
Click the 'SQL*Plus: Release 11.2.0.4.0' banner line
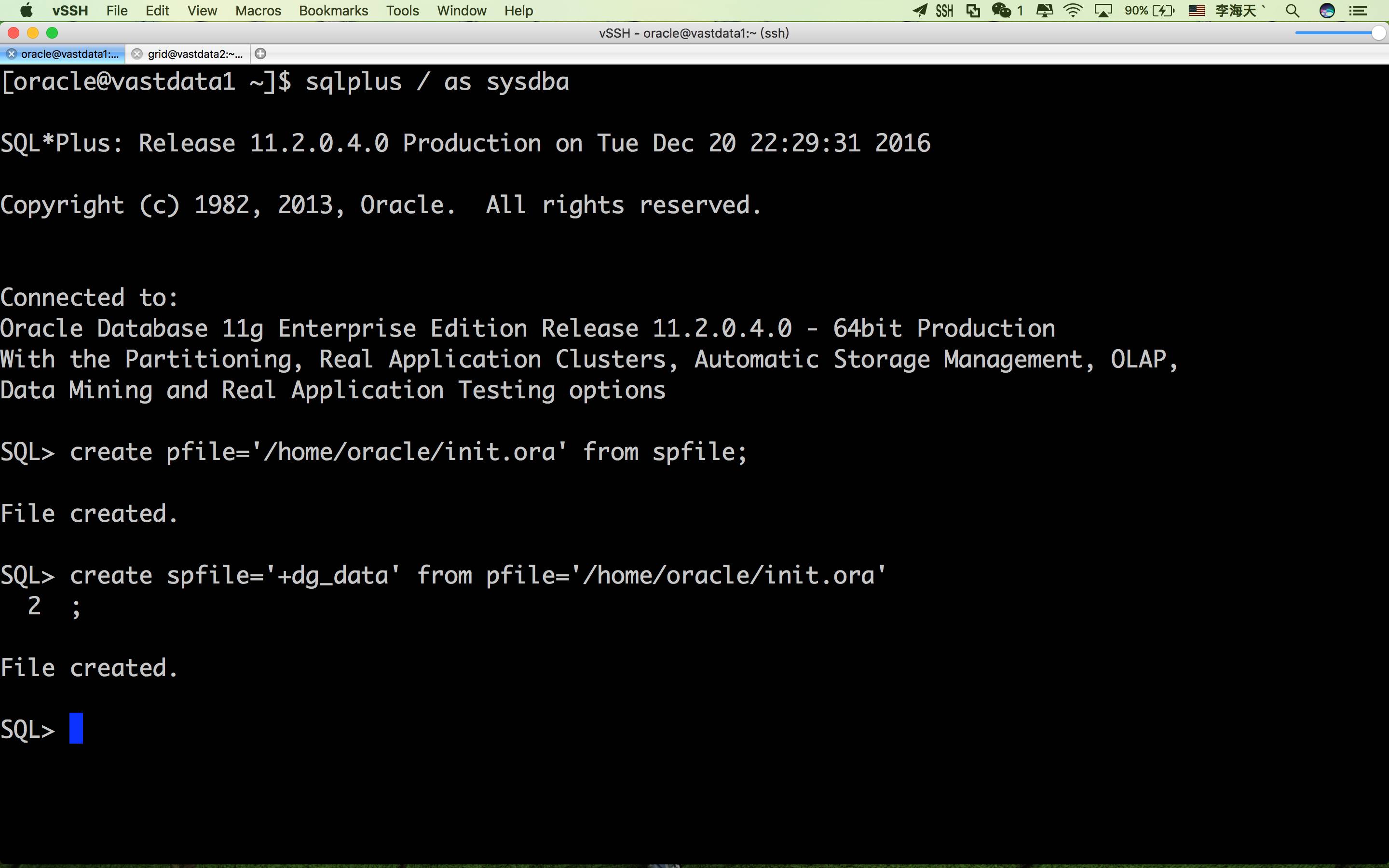[x=465, y=143]
